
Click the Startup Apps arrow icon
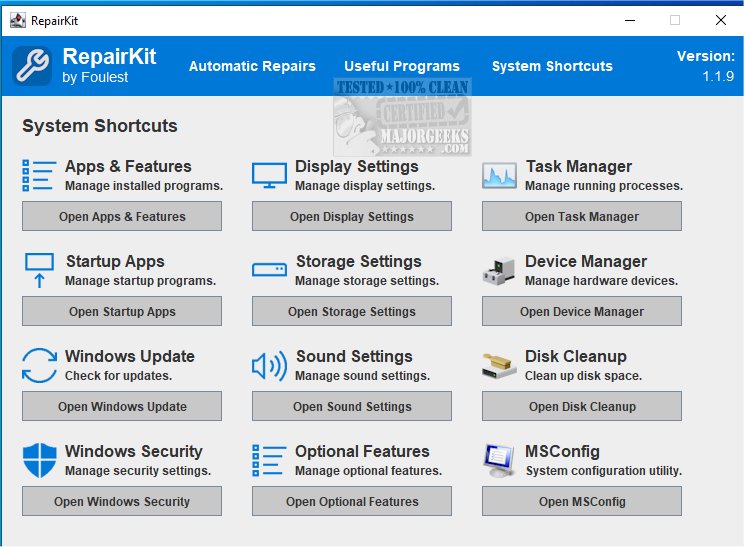(39, 270)
